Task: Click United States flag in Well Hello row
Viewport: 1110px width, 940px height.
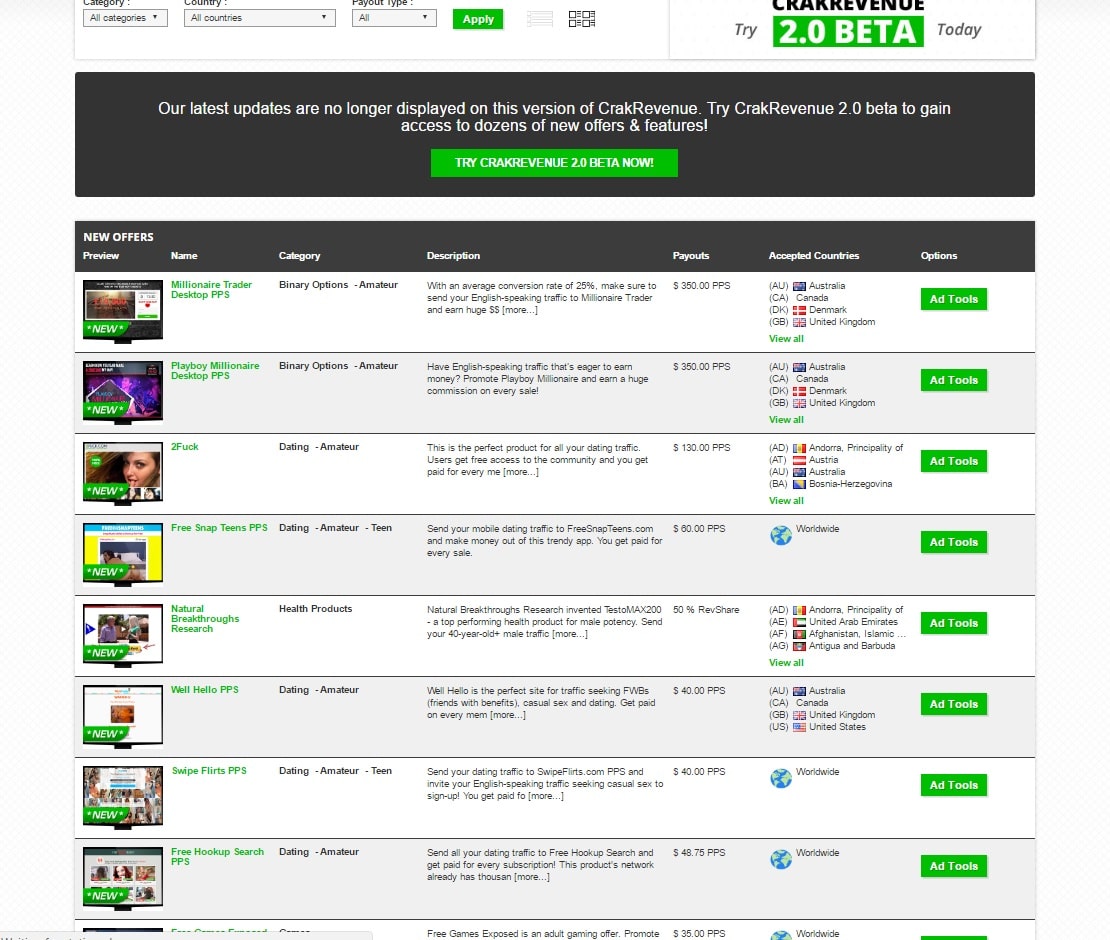Action: (x=799, y=727)
